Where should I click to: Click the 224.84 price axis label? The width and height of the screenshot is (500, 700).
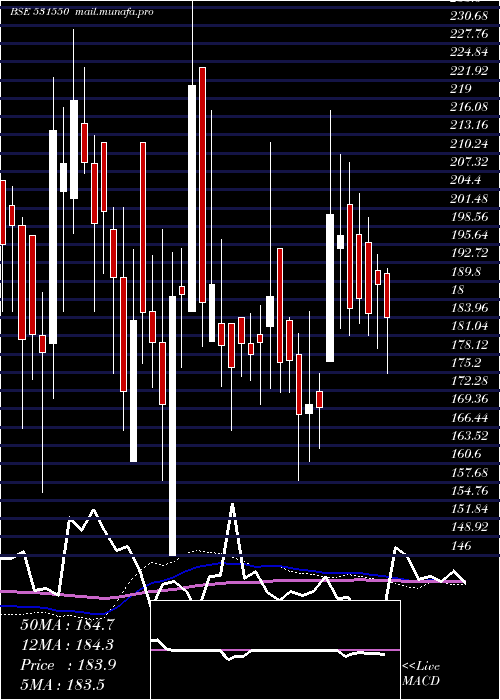pyautogui.click(x=469, y=52)
